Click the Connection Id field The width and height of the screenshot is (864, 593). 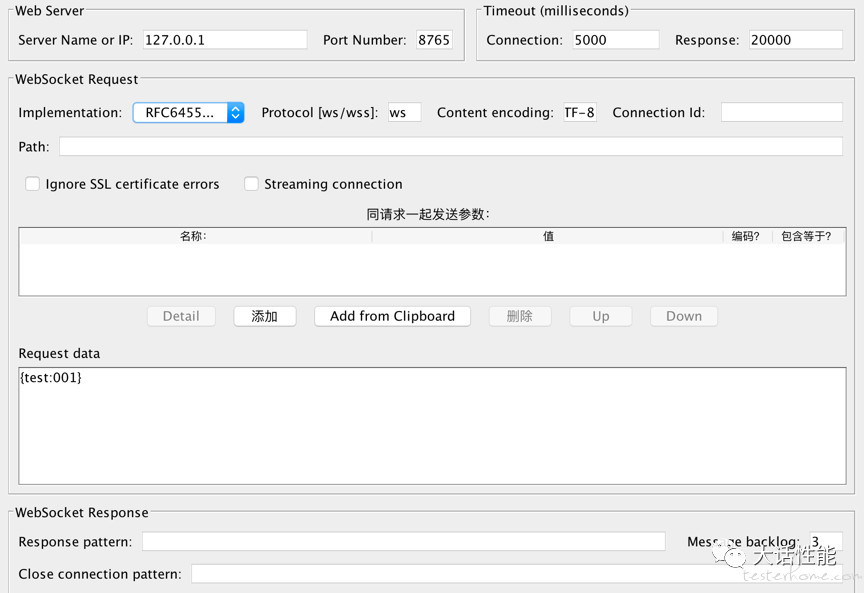781,112
